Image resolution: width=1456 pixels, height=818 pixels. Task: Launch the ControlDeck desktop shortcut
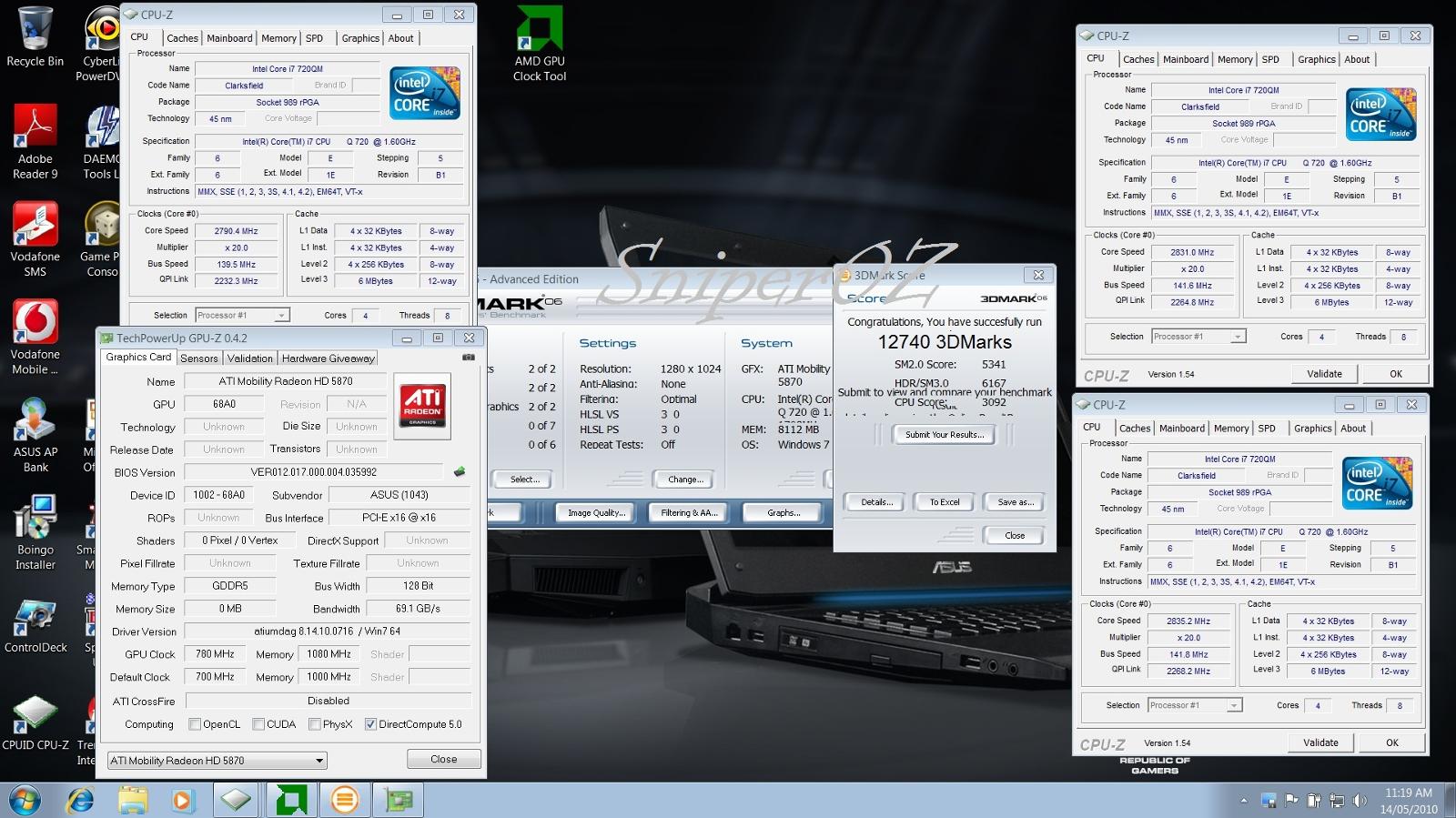click(35, 626)
